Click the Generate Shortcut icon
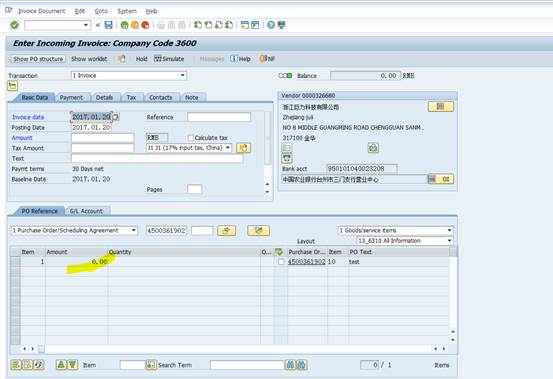 [x=255, y=25]
